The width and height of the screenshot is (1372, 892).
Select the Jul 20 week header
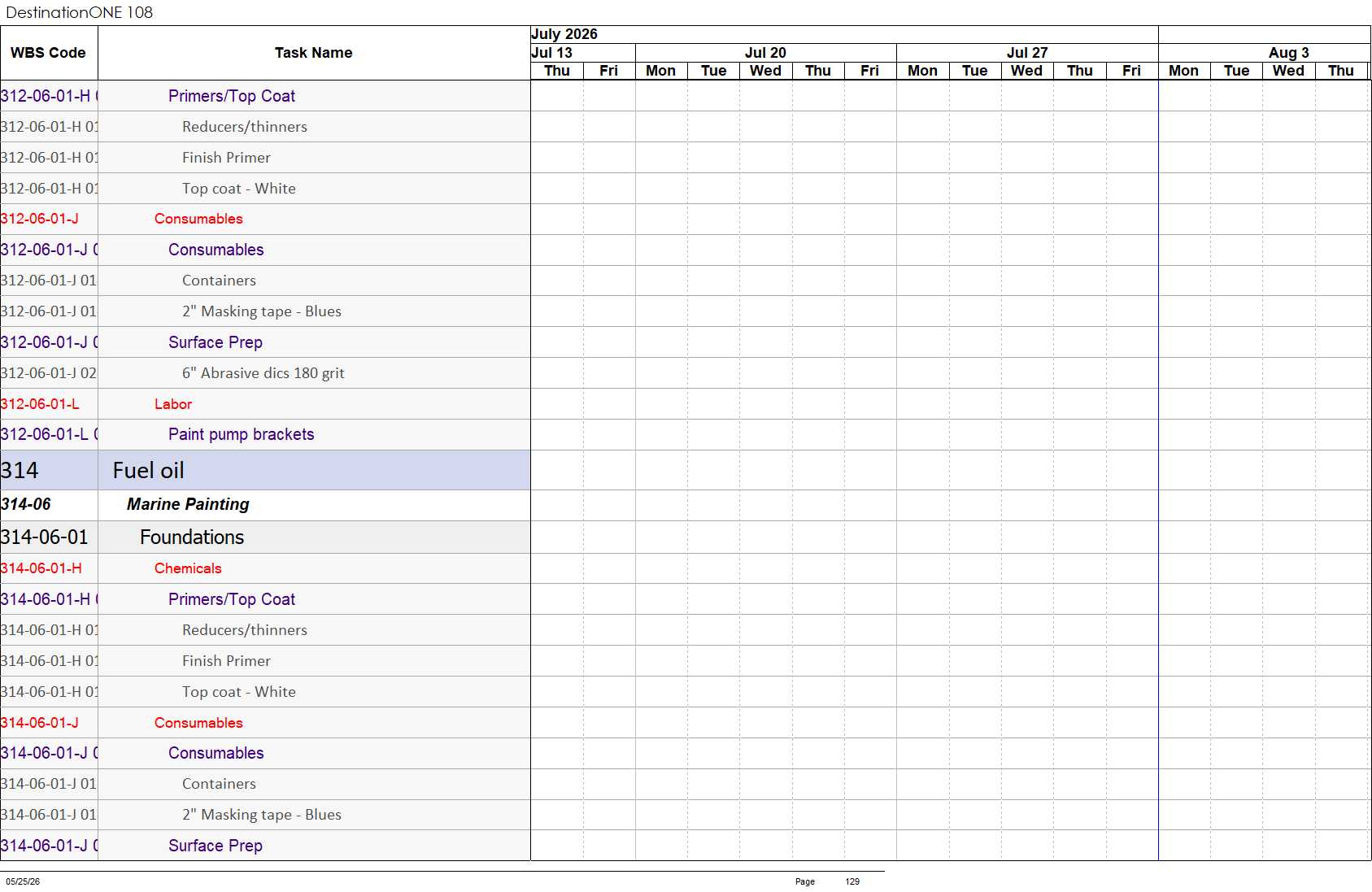765,53
